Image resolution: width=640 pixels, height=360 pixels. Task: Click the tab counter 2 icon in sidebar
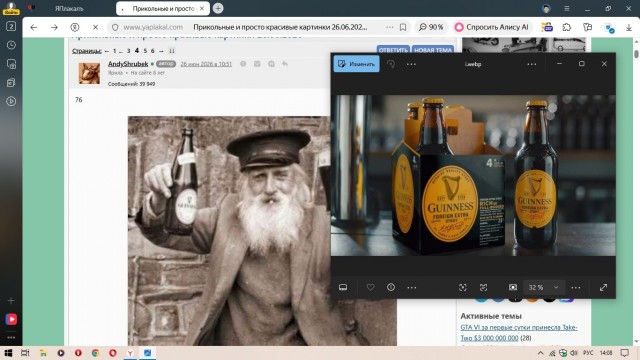coord(11,26)
